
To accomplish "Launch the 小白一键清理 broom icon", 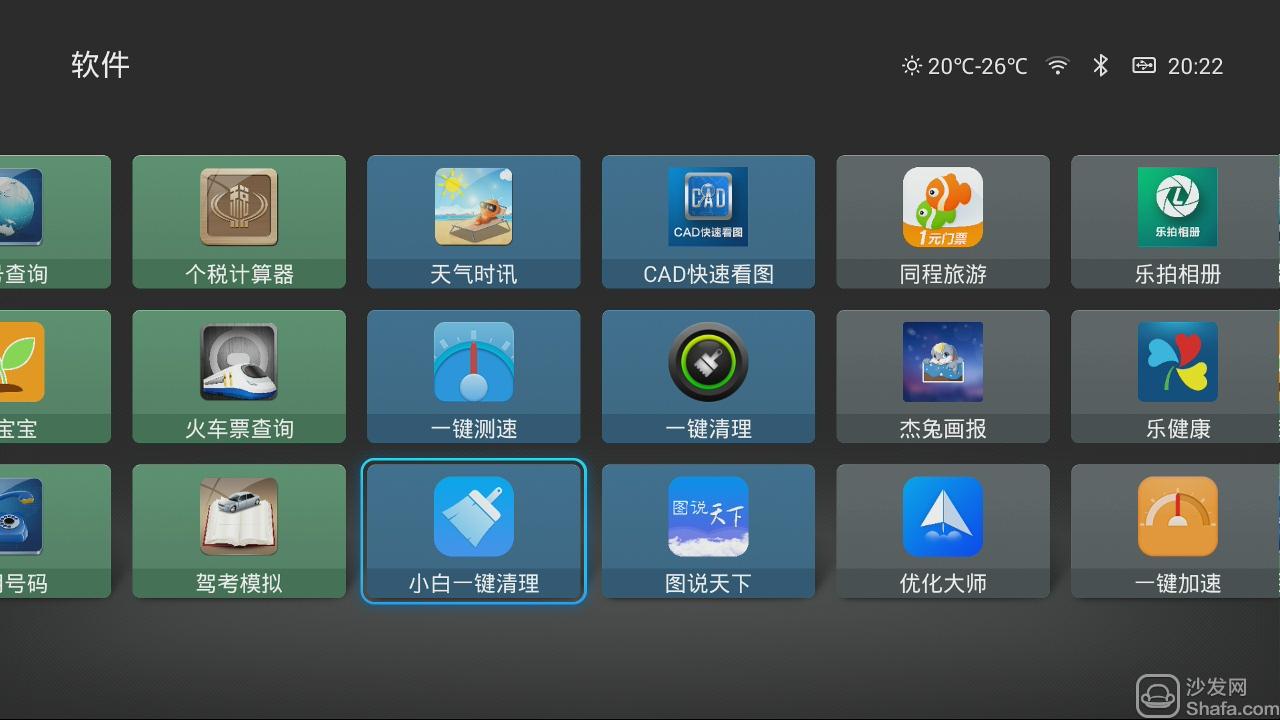I will (x=474, y=517).
